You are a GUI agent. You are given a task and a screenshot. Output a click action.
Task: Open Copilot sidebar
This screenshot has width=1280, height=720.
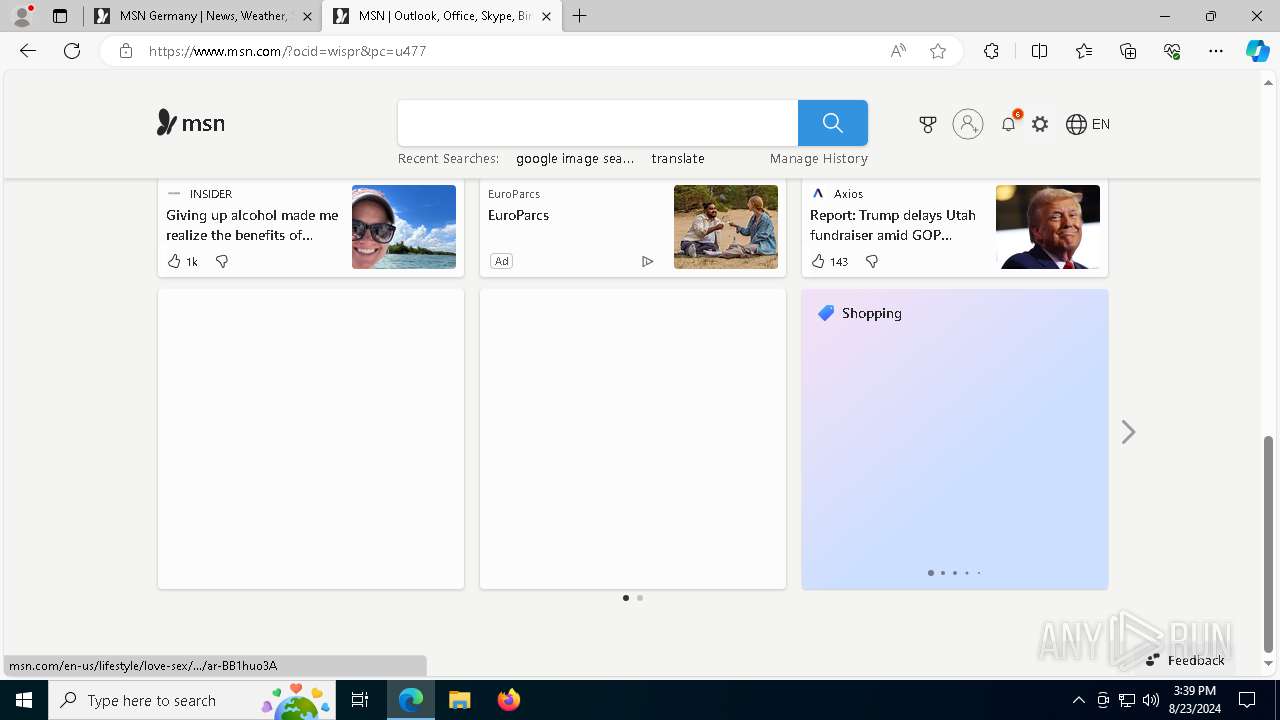click(x=1257, y=51)
